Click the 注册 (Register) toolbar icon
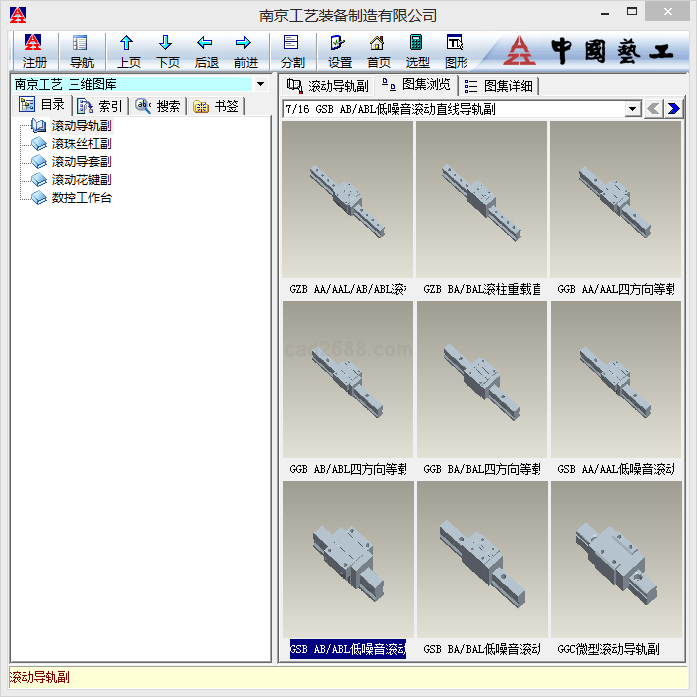The width and height of the screenshot is (697, 697). tap(34, 50)
